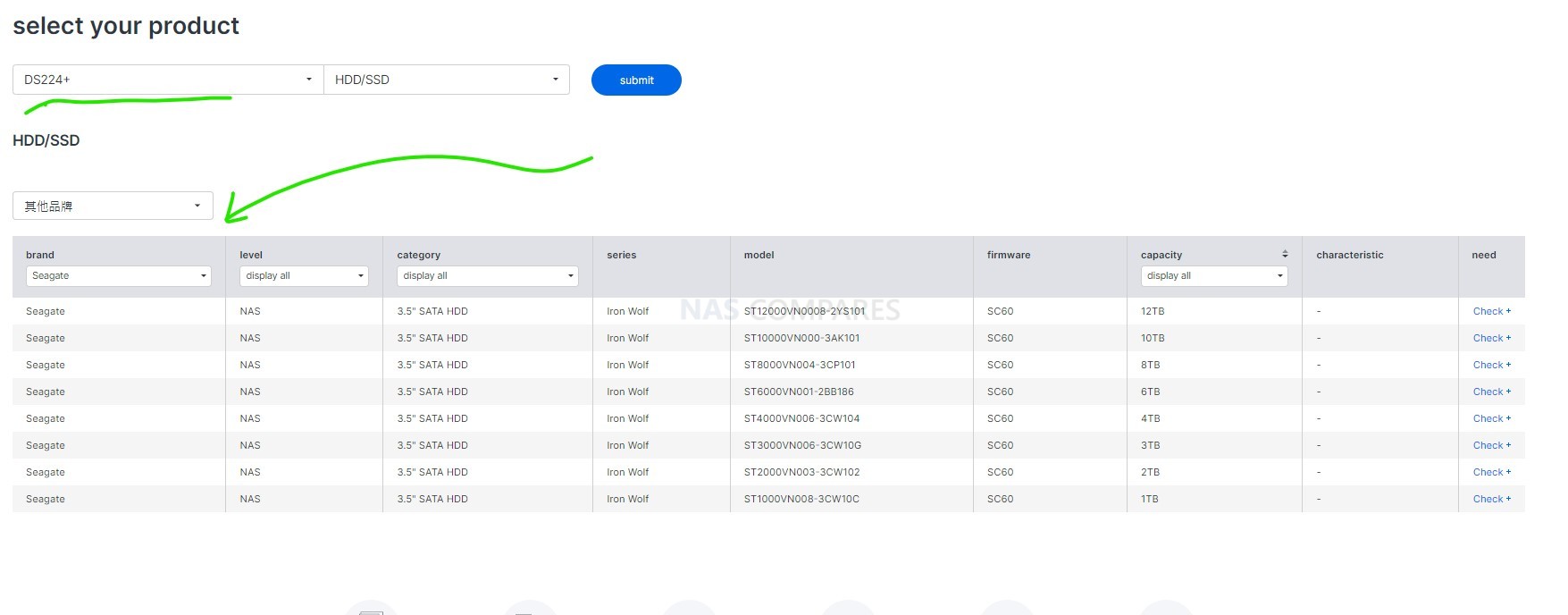
Task: Open the category filter dropdown
Action: 488,276
